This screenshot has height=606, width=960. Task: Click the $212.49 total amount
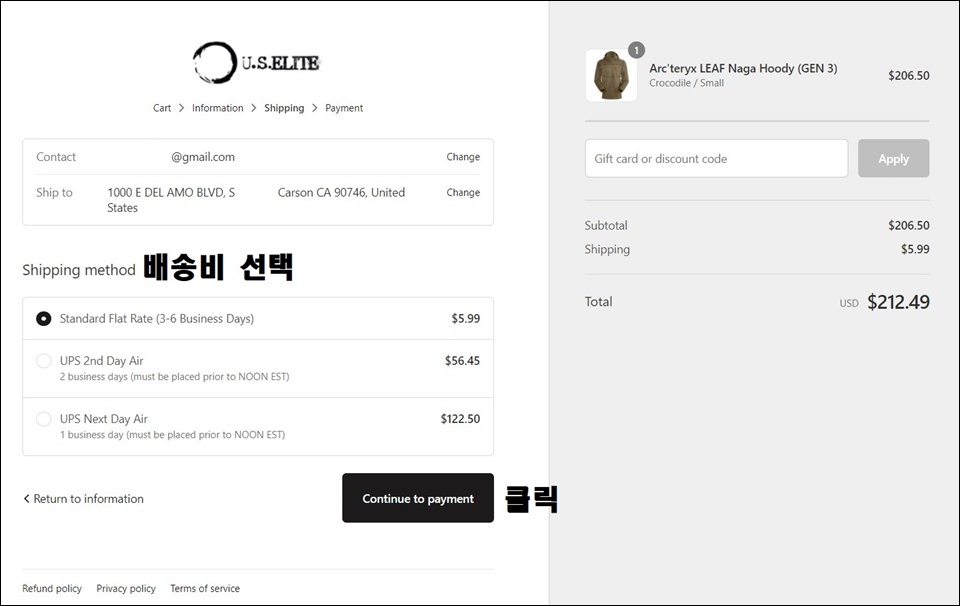coord(898,302)
